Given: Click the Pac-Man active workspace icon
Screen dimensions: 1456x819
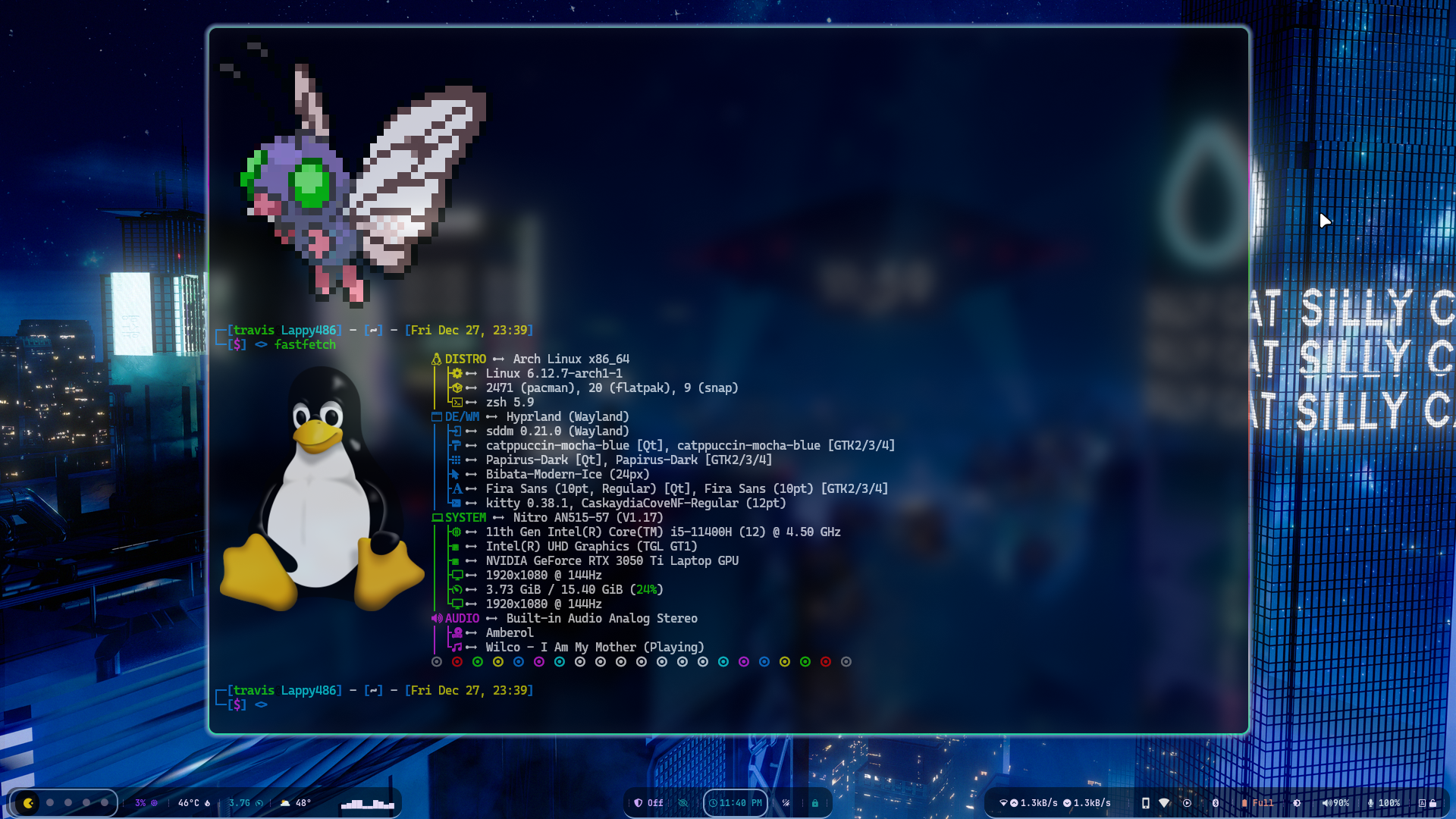Looking at the screenshot, I should 29,802.
